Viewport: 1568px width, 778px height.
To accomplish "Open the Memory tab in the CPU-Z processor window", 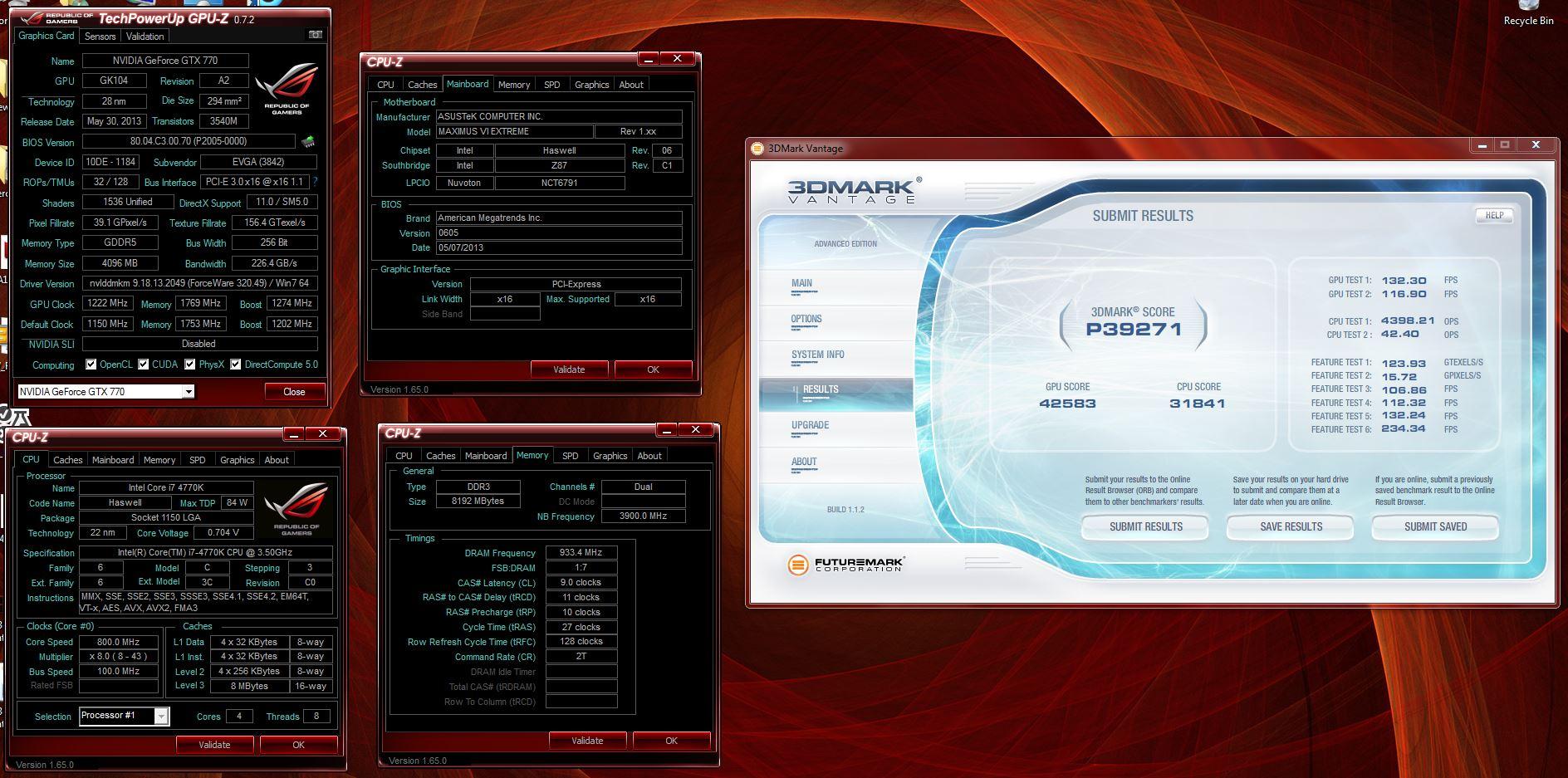I will pos(159,460).
